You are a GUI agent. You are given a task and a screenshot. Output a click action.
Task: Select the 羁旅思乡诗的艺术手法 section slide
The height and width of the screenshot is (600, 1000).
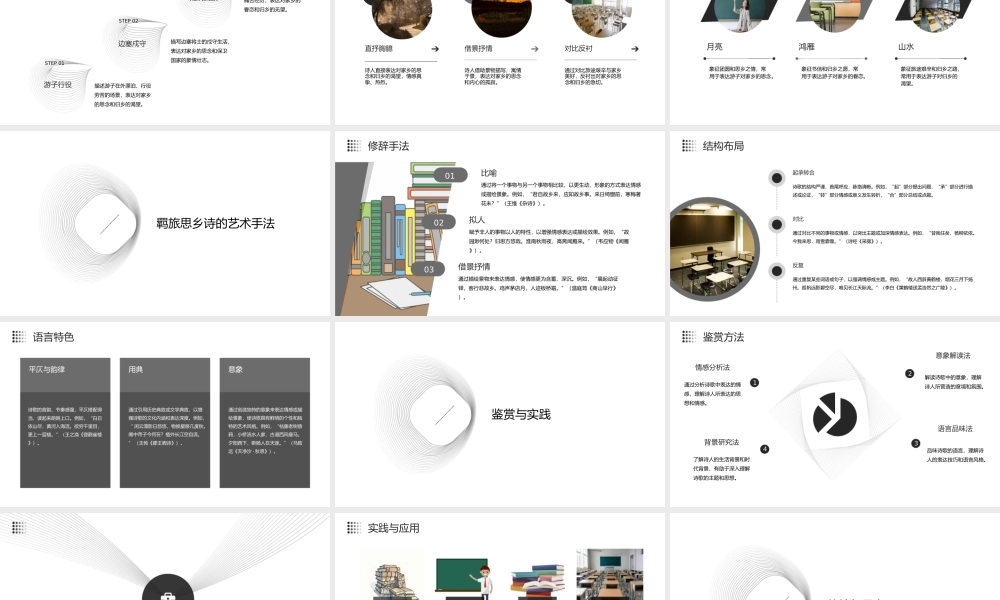(x=165, y=223)
